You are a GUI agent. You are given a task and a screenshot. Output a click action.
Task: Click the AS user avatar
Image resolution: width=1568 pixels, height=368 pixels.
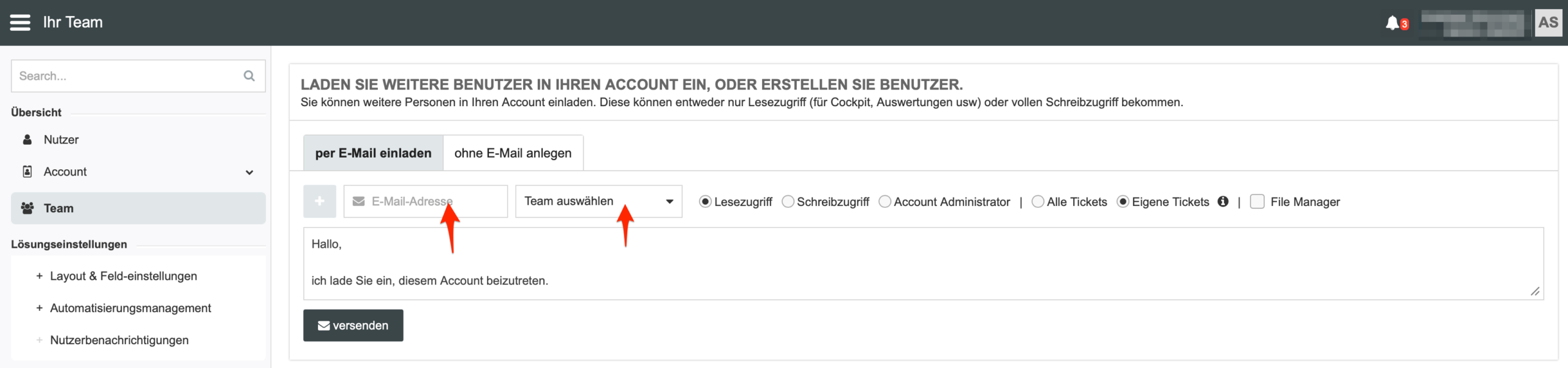coord(1548,23)
